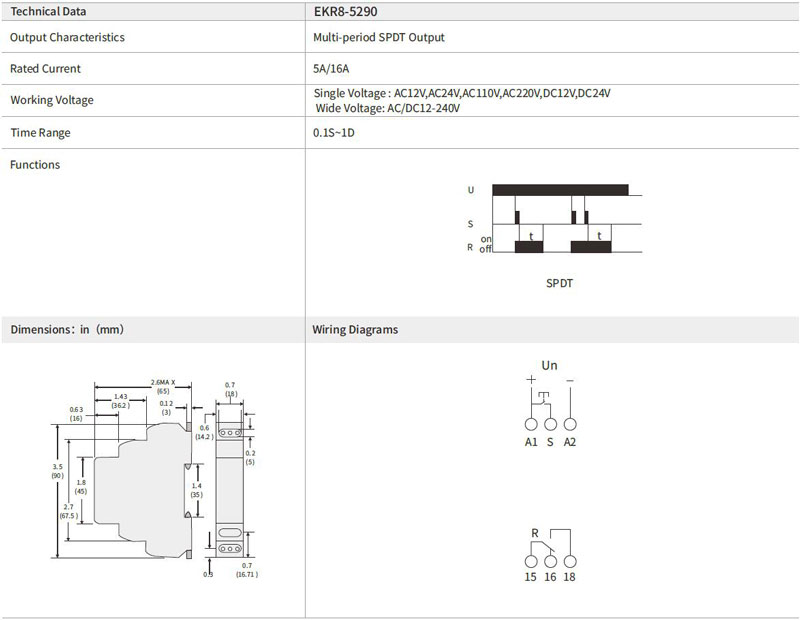Select terminal 16 on the relay diagram

tap(550, 562)
